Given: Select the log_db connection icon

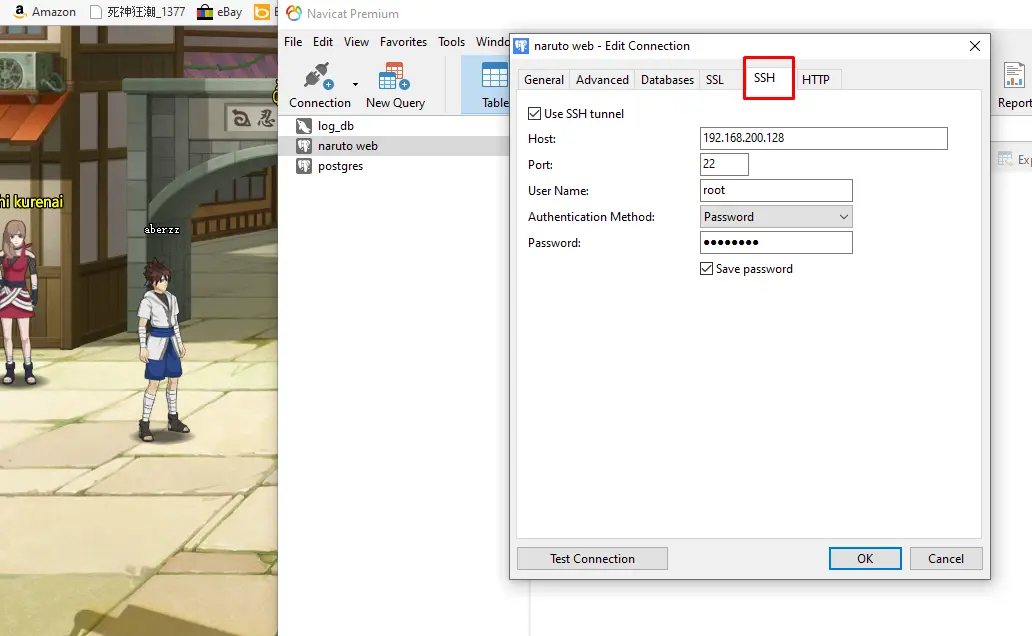Looking at the screenshot, I should tap(303, 126).
